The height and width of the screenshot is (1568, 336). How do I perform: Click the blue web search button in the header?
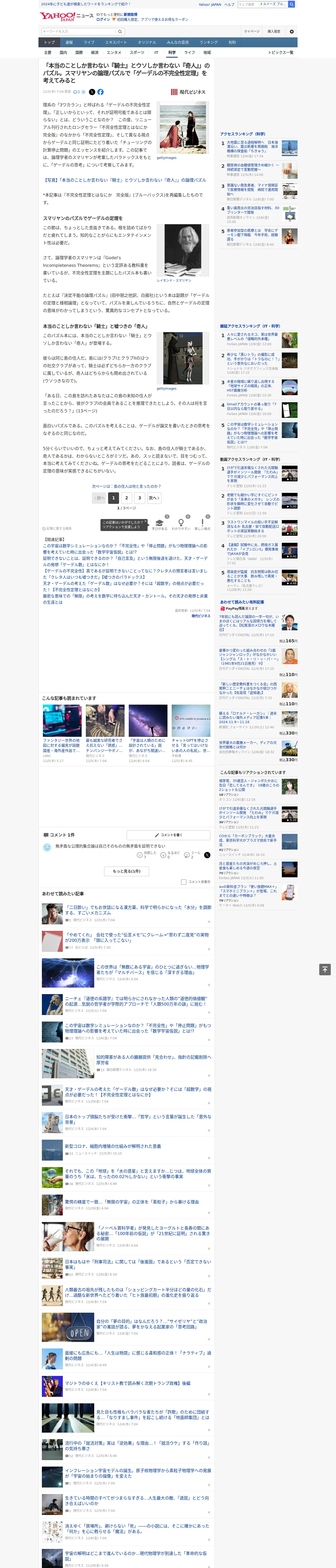[x=292, y=4]
